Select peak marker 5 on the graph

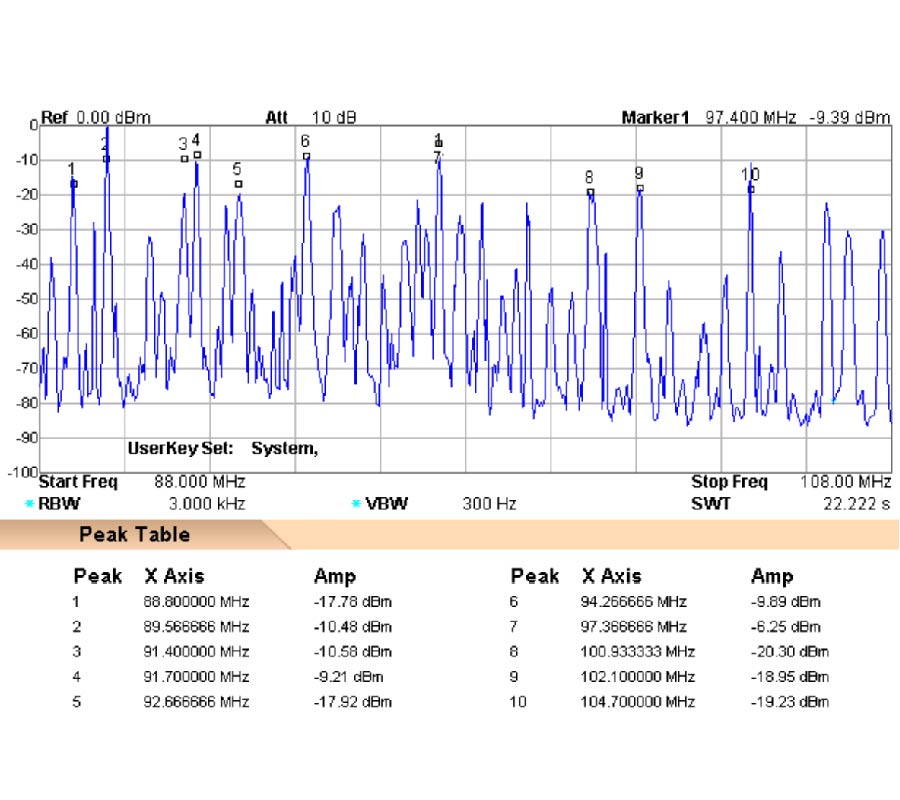pyautogui.click(x=238, y=183)
